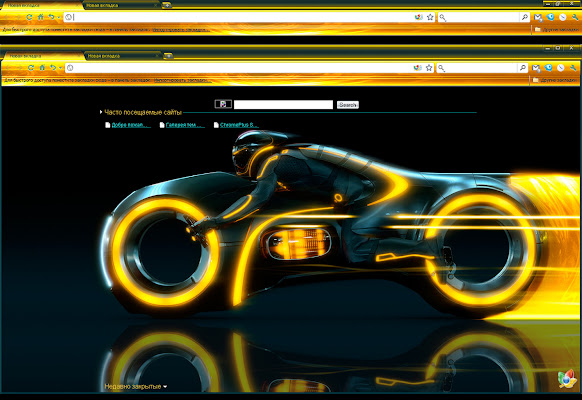Open third most-visited link ChromePlus
The image size is (582, 400).
coord(236,125)
